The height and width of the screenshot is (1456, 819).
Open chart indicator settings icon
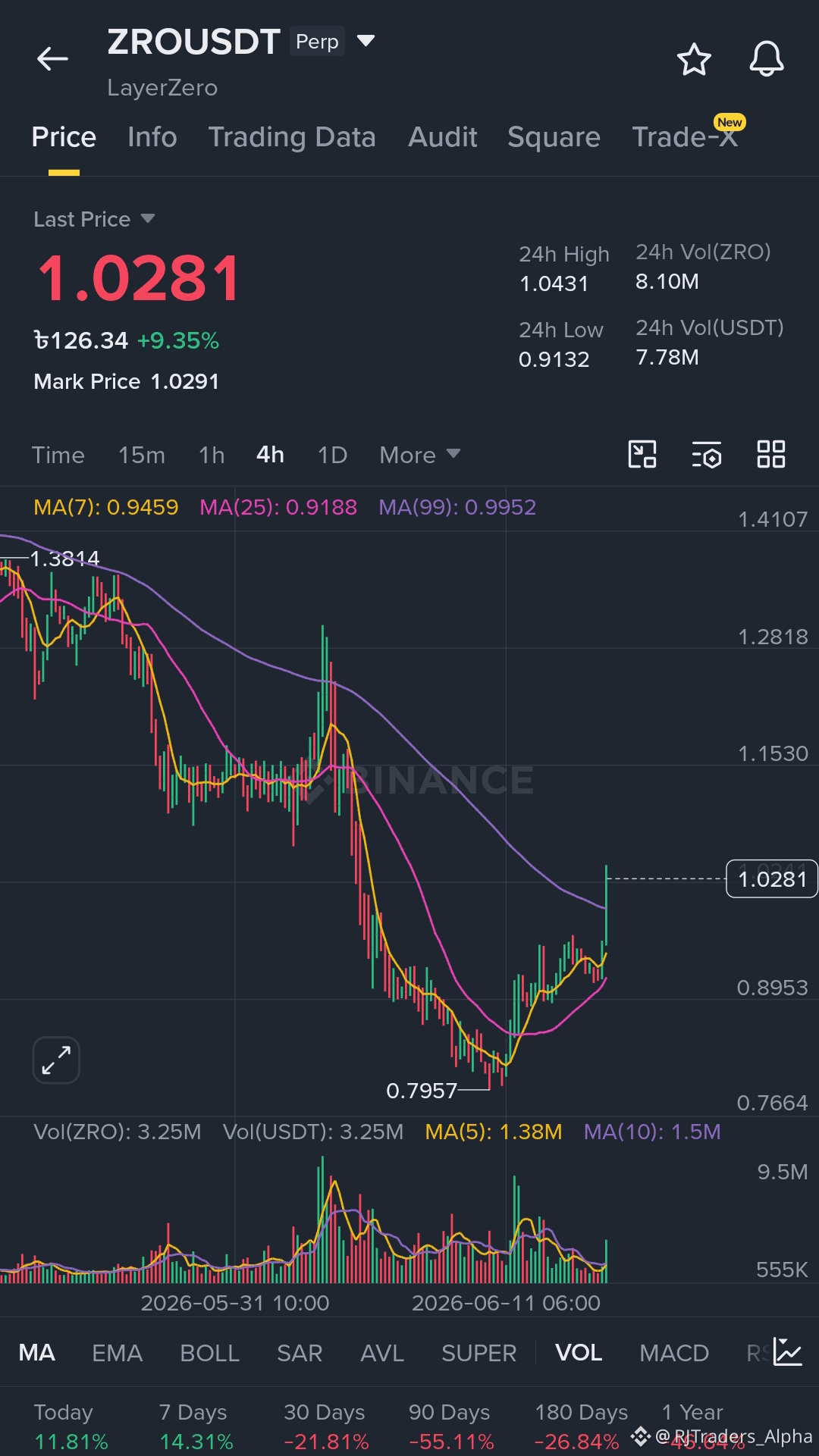click(707, 455)
